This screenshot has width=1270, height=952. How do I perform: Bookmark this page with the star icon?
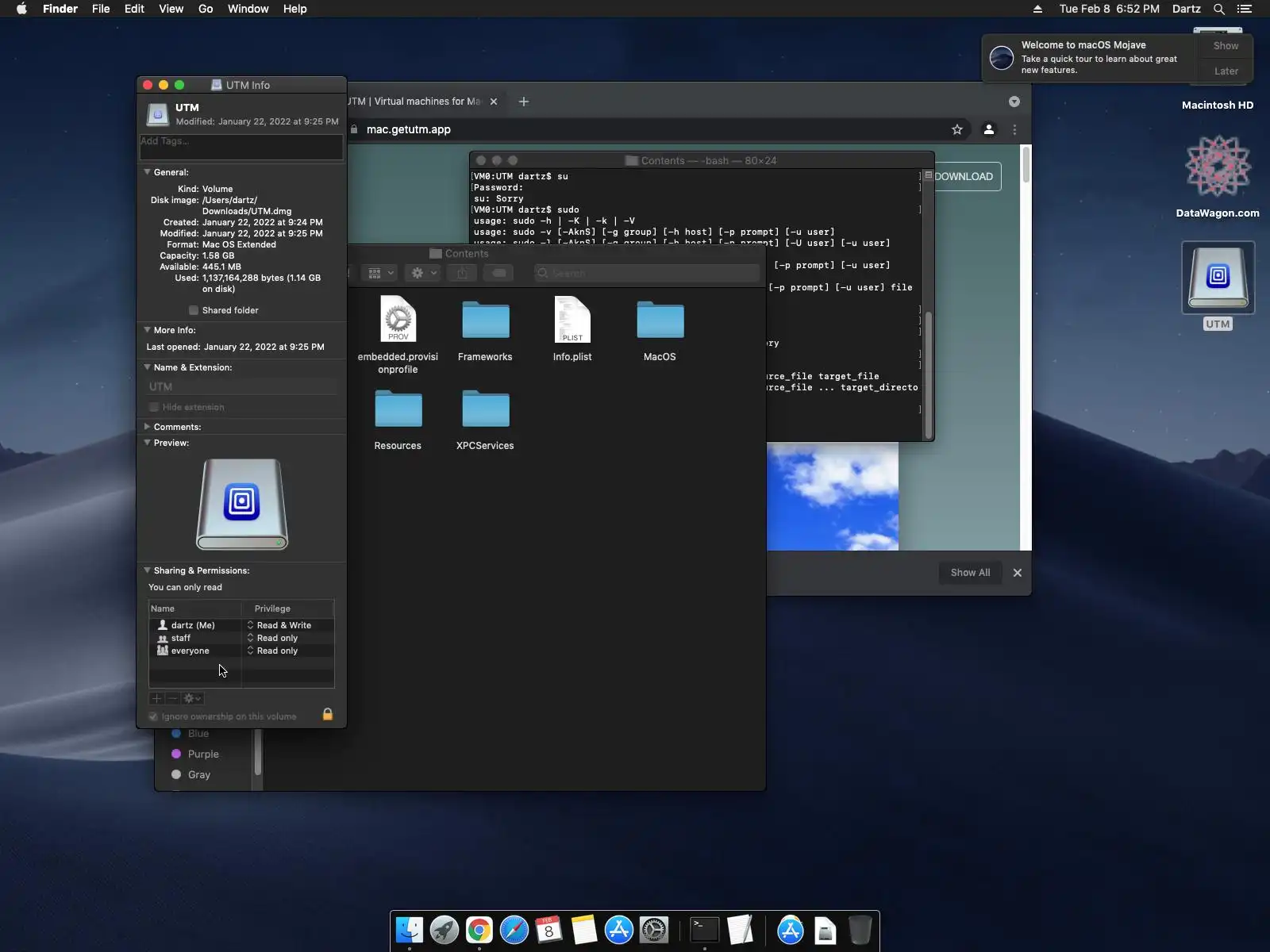pyautogui.click(x=957, y=129)
